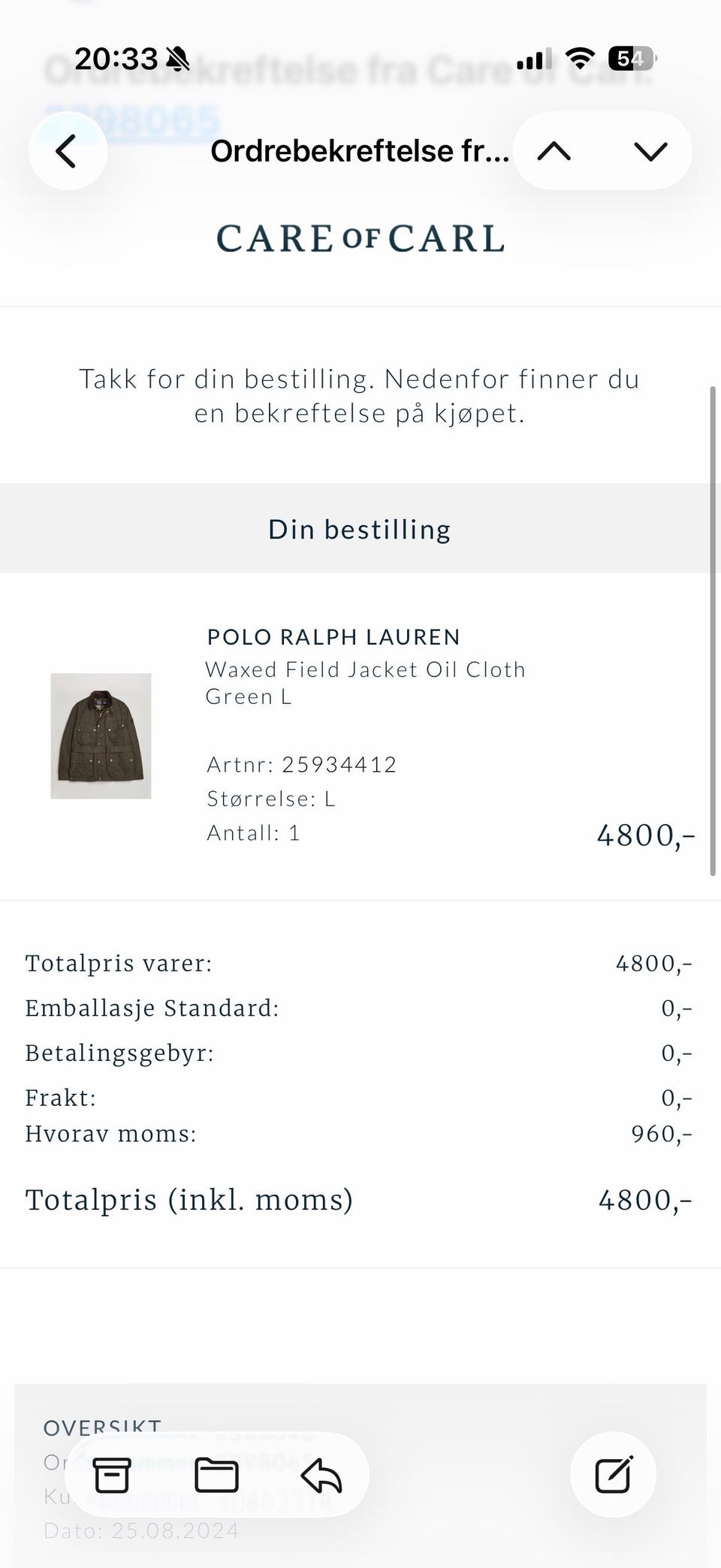Tap the back chevron to leave the email
The width and height of the screenshot is (721, 1568).
pyautogui.click(x=67, y=151)
